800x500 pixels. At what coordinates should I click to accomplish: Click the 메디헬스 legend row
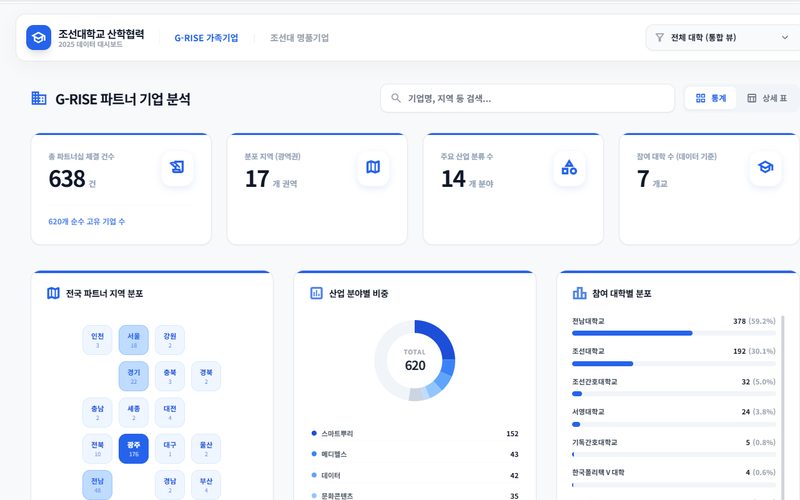[x=415, y=454]
